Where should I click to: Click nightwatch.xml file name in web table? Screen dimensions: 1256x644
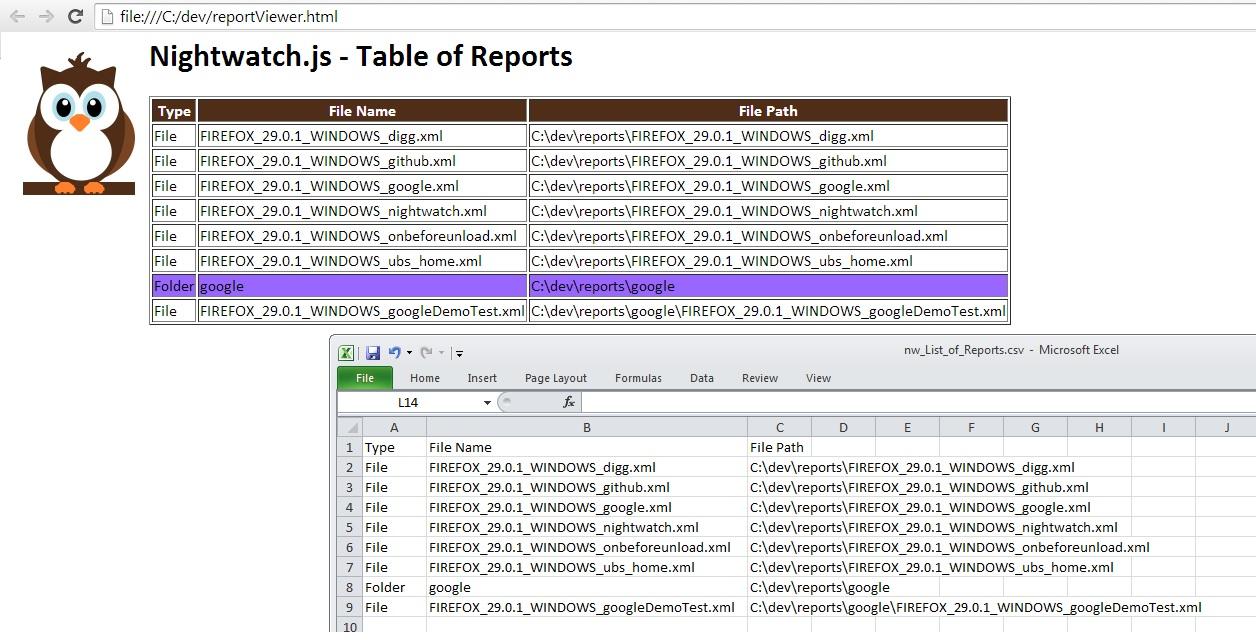pos(362,211)
